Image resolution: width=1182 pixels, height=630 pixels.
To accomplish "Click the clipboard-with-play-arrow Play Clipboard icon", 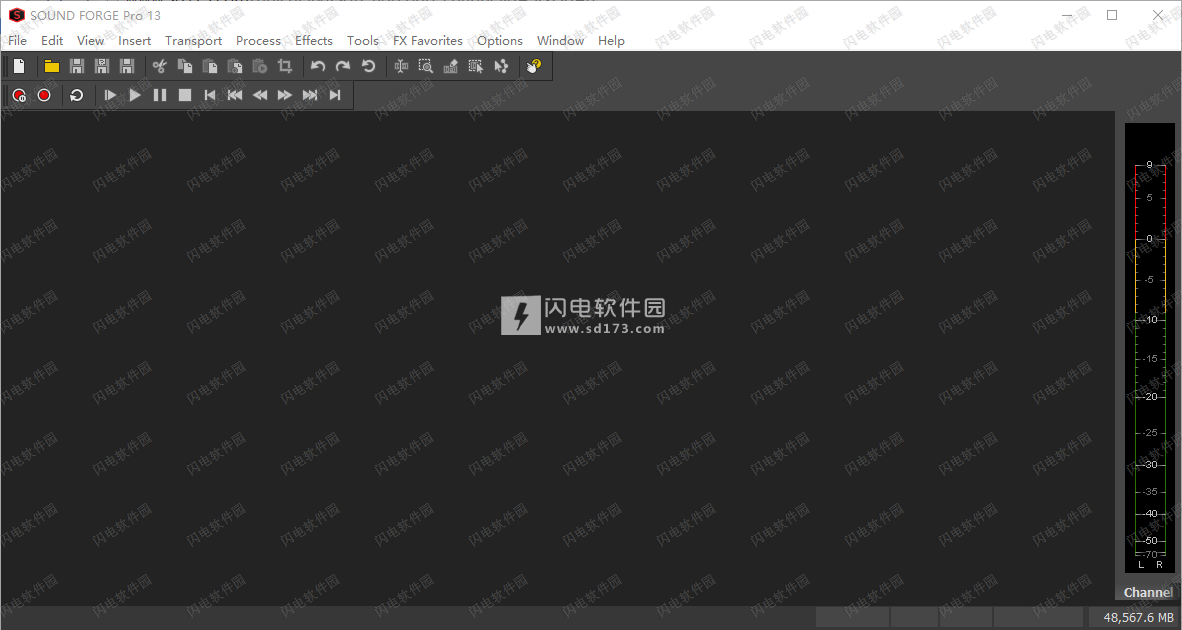I will coord(259,66).
